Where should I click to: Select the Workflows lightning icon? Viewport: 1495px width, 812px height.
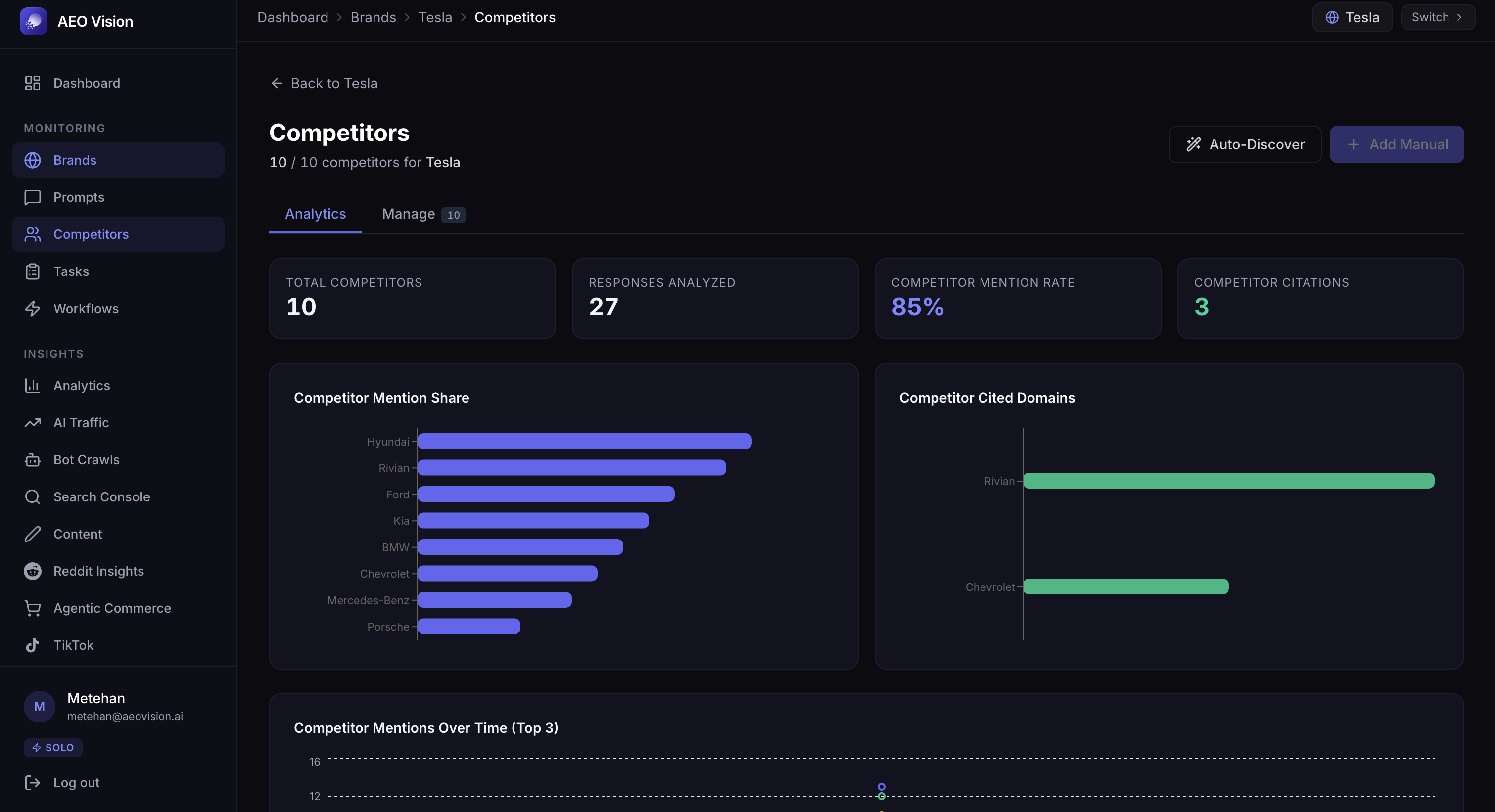[33, 309]
